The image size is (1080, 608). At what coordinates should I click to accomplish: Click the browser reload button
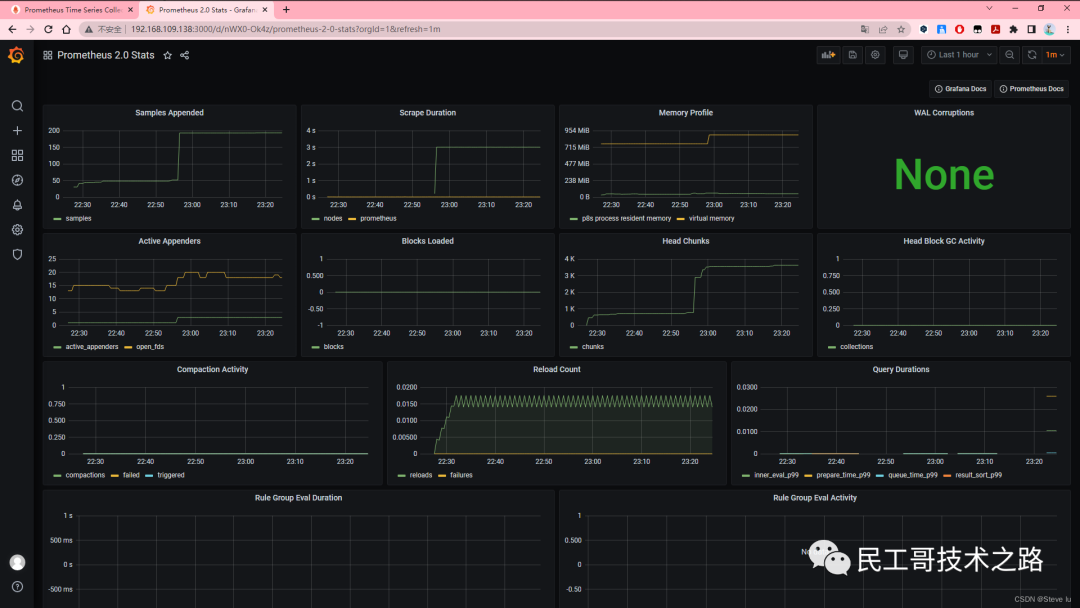(x=48, y=30)
